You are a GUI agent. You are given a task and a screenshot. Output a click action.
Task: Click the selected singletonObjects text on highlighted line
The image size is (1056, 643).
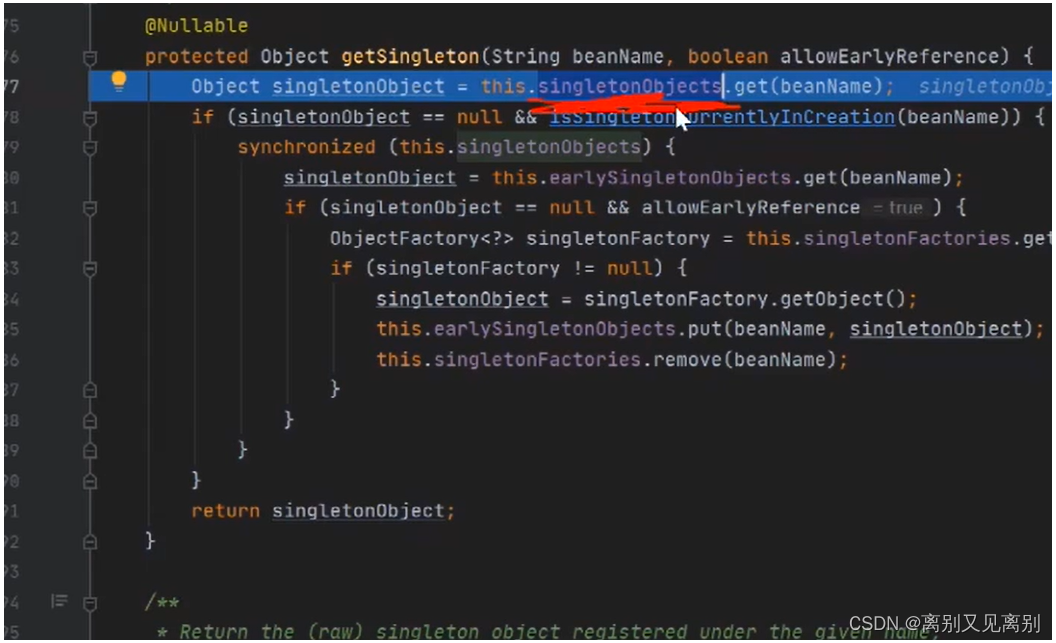point(630,86)
